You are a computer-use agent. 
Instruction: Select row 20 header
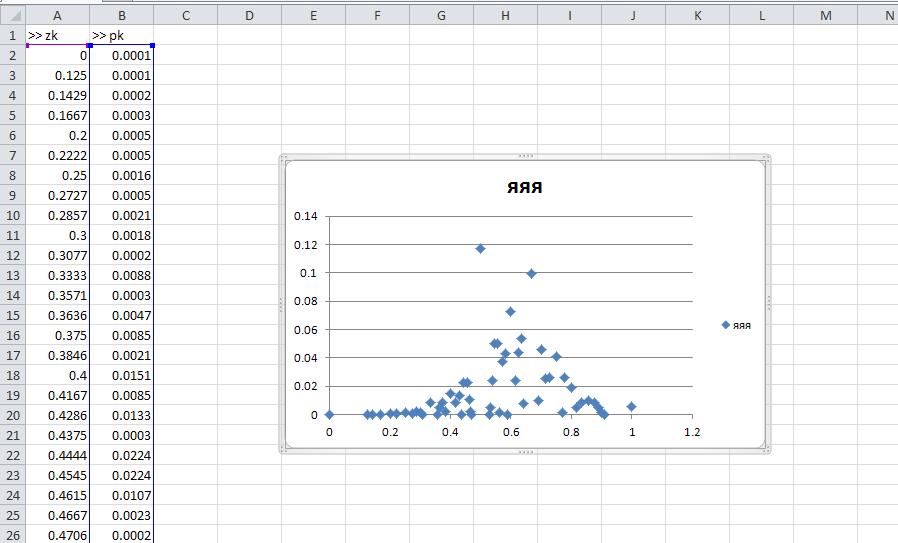coord(13,415)
